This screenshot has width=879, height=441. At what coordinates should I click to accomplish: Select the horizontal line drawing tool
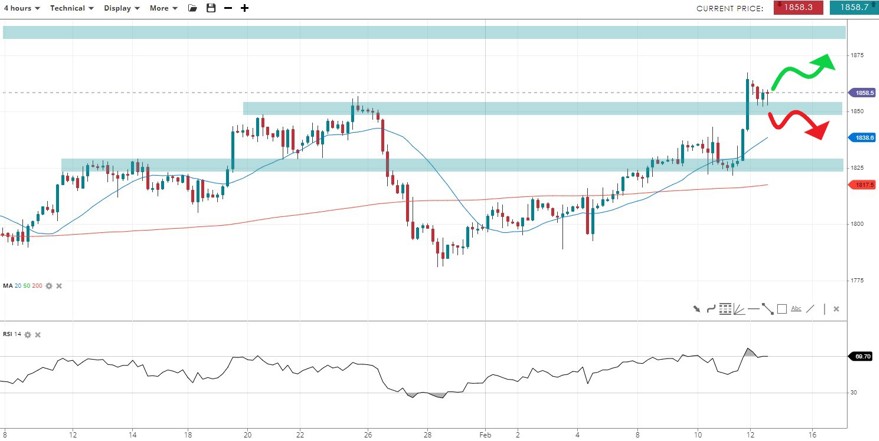tap(753, 309)
